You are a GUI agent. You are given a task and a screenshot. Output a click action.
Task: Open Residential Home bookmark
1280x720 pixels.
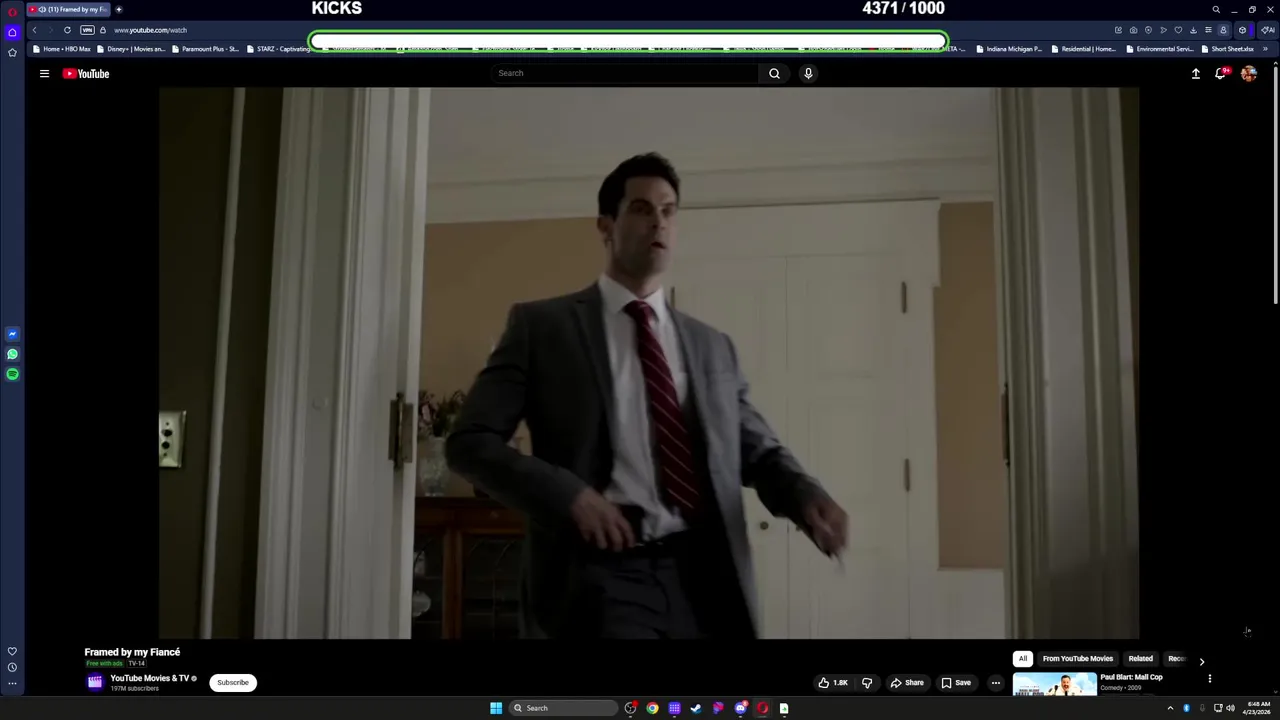coord(1083,49)
